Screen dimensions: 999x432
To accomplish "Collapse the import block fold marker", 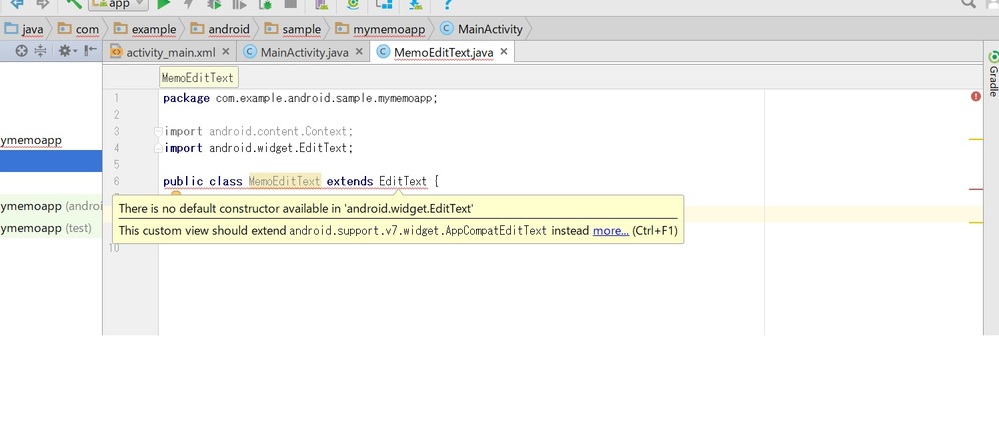I will tap(158, 131).
